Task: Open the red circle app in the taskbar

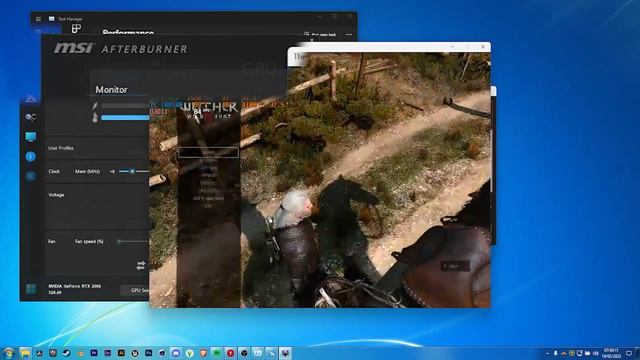Action: point(231,353)
